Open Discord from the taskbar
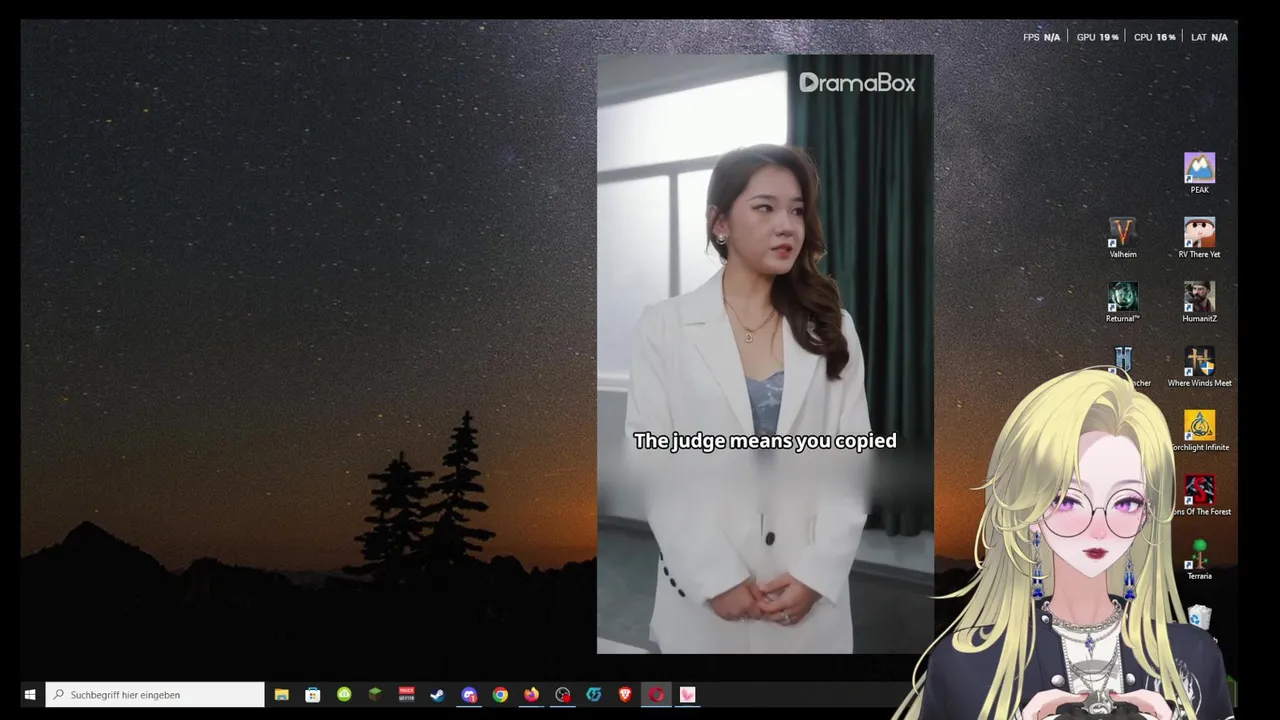 (469, 695)
